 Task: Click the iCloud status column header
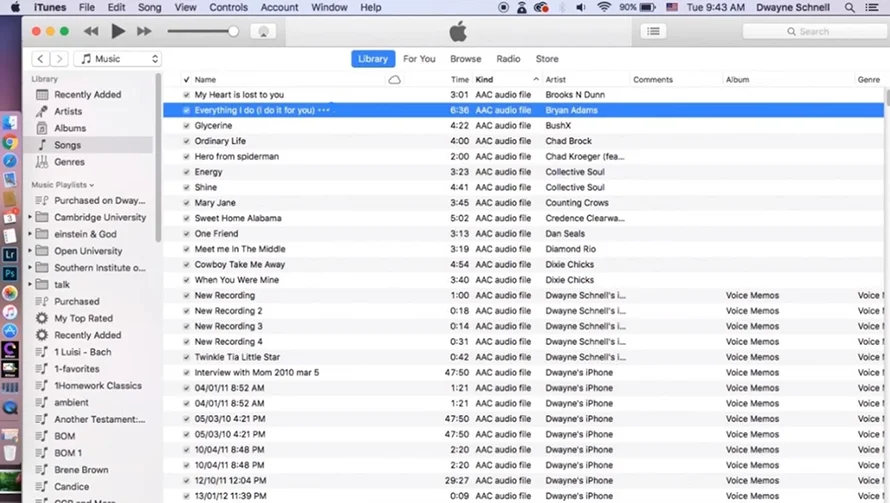(x=394, y=79)
